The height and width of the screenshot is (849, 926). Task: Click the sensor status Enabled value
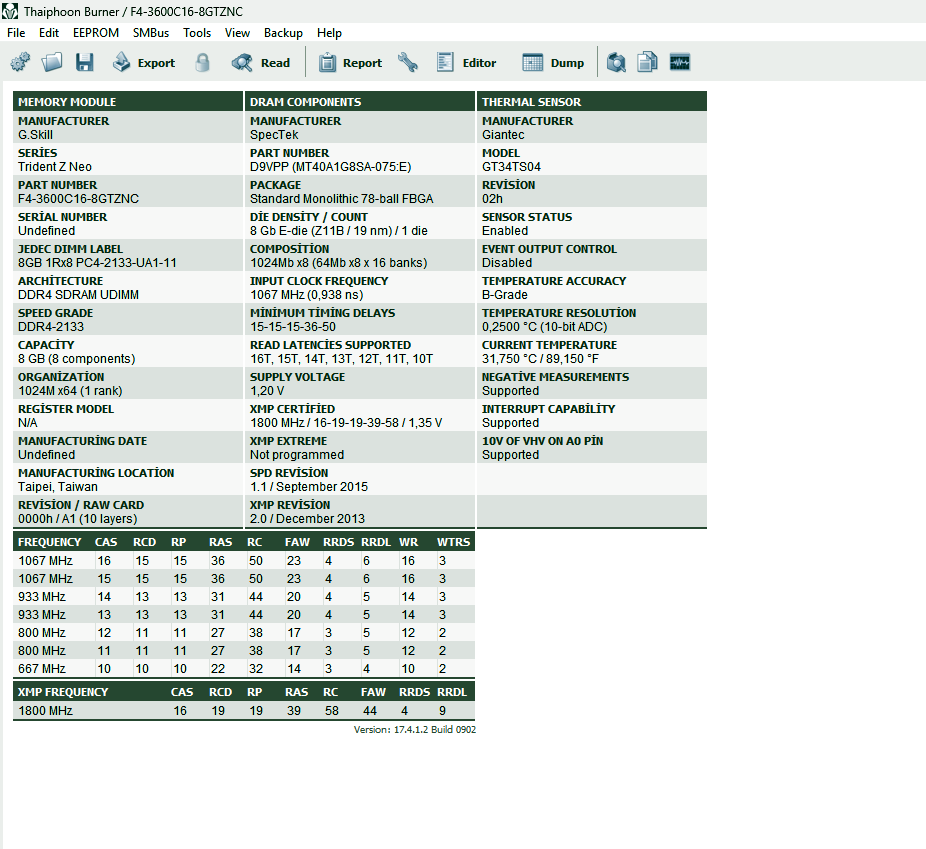pos(505,231)
